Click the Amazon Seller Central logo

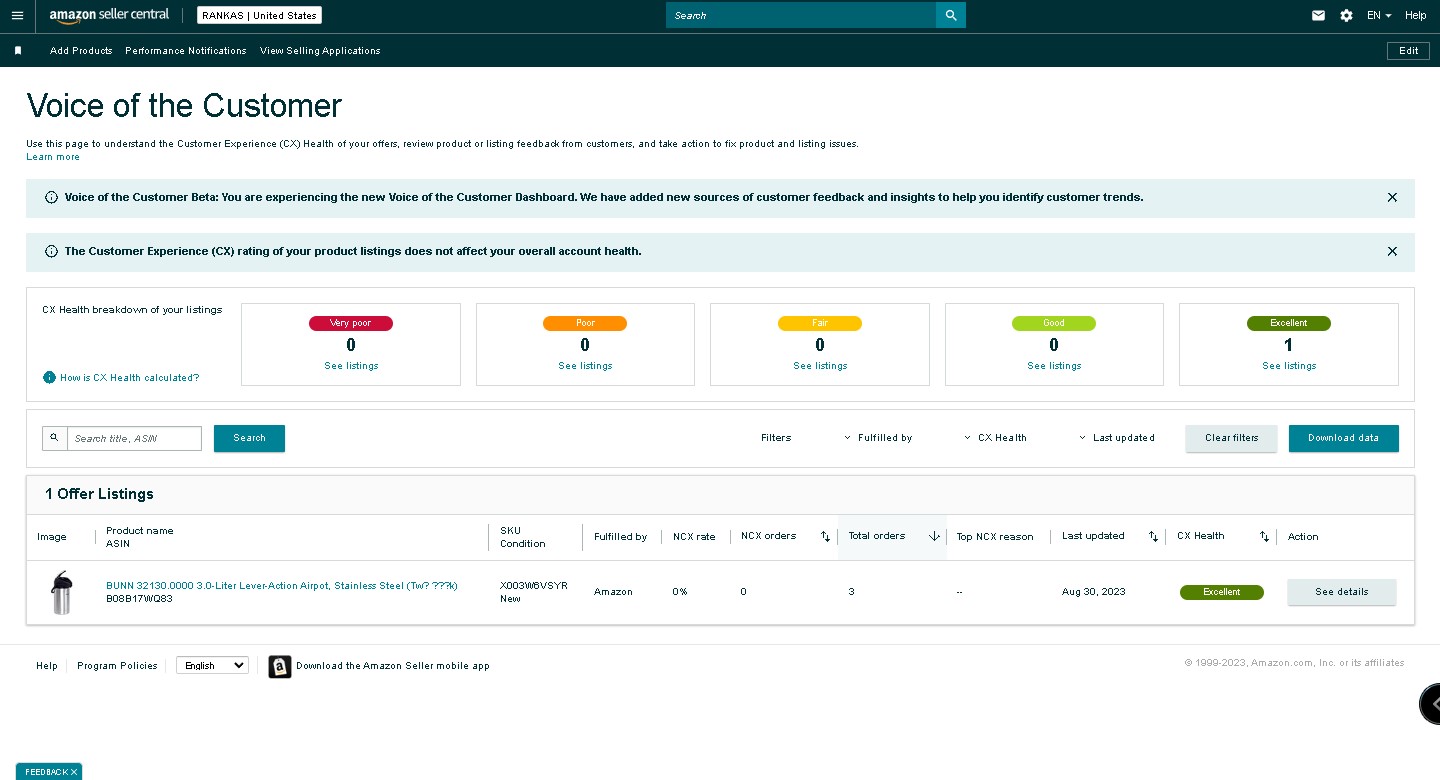pyautogui.click(x=109, y=15)
